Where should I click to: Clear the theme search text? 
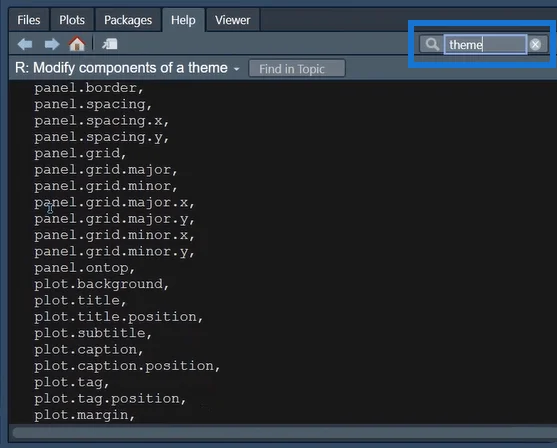click(x=535, y=44)
